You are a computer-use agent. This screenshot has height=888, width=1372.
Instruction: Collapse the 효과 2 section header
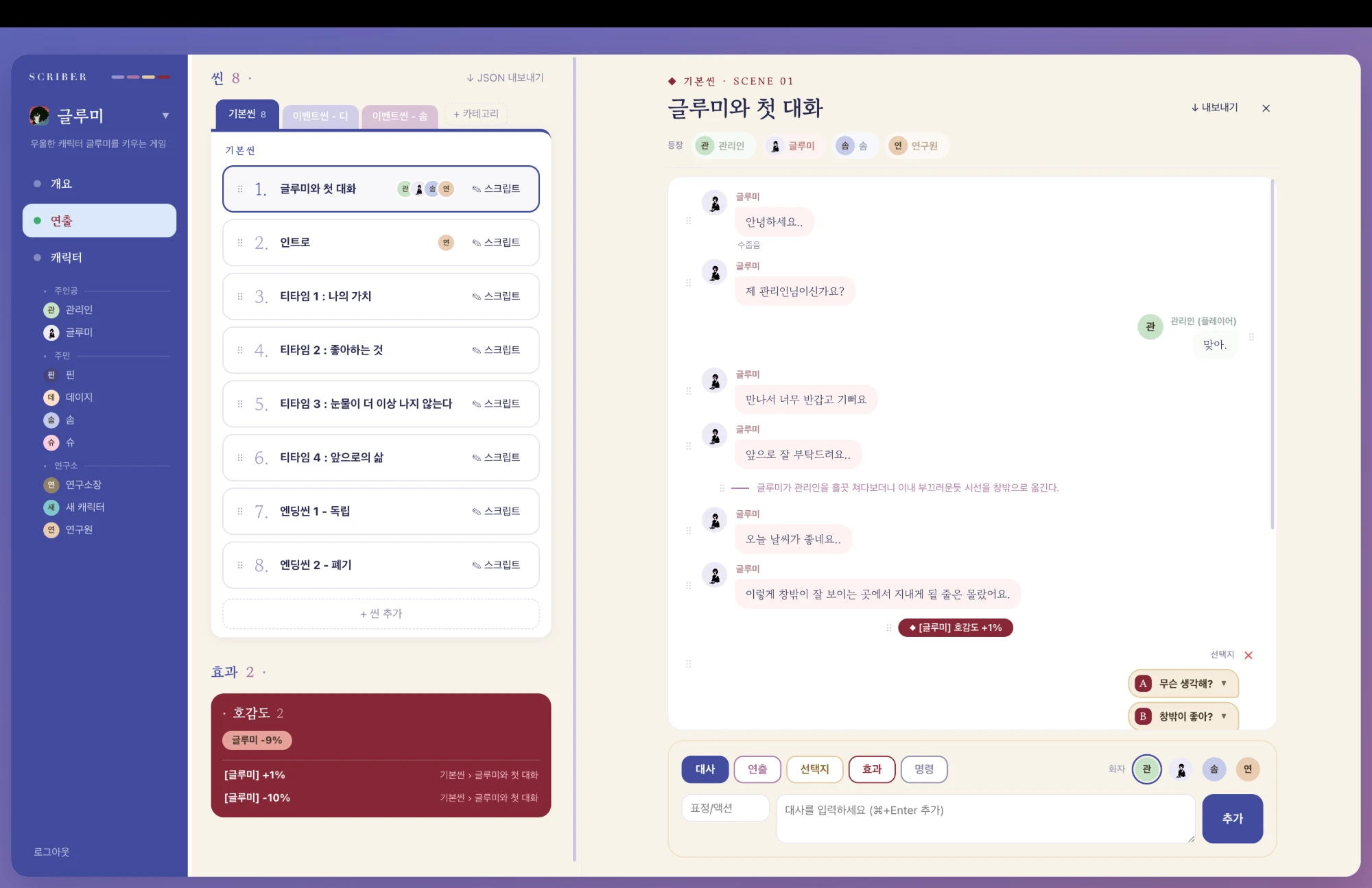pos(238,672)
